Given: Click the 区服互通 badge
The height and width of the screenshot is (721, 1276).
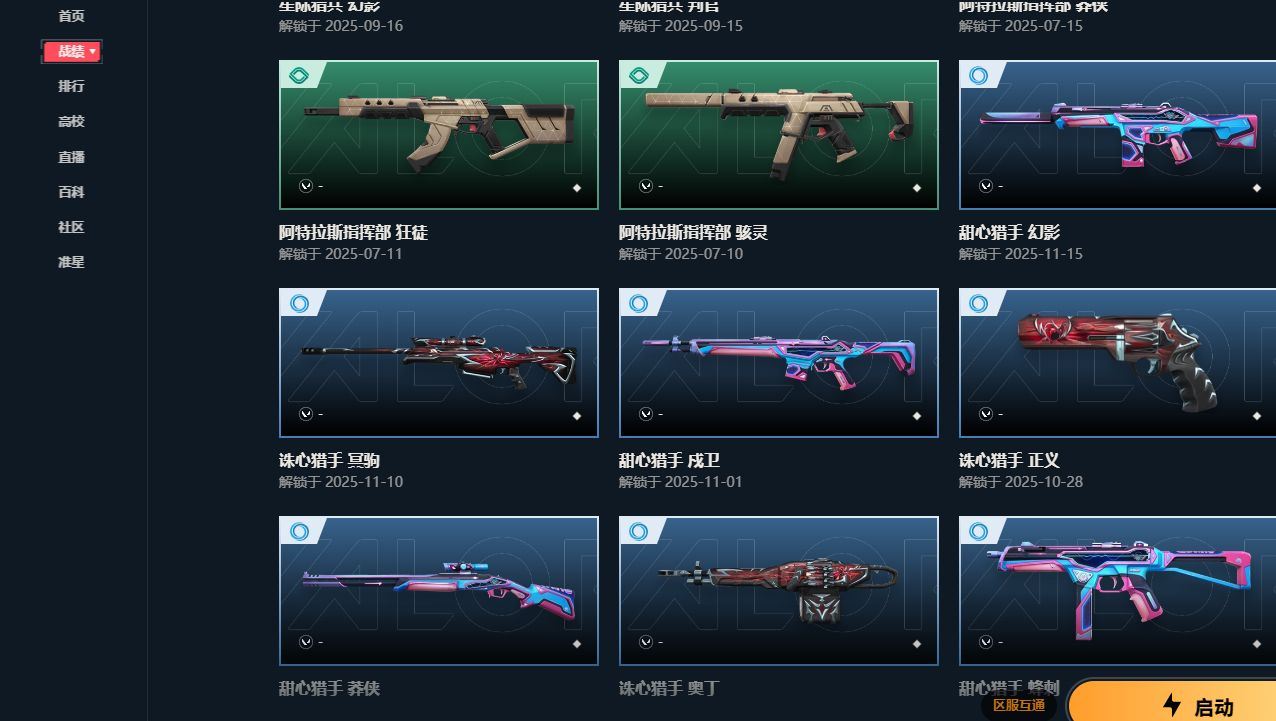Looking at the screenshot, I should coord(1019,705).
